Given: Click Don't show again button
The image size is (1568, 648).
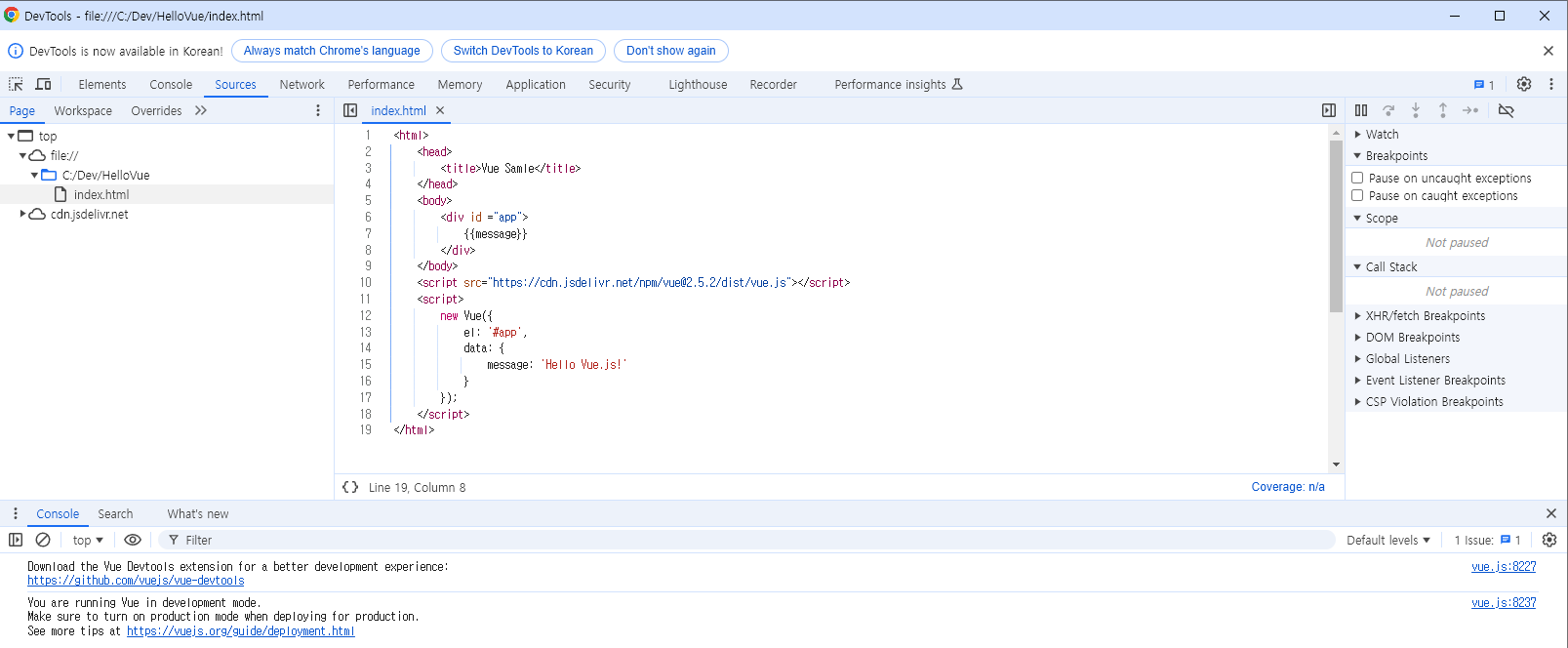Looking at the screenshot, I should [671, 51].
